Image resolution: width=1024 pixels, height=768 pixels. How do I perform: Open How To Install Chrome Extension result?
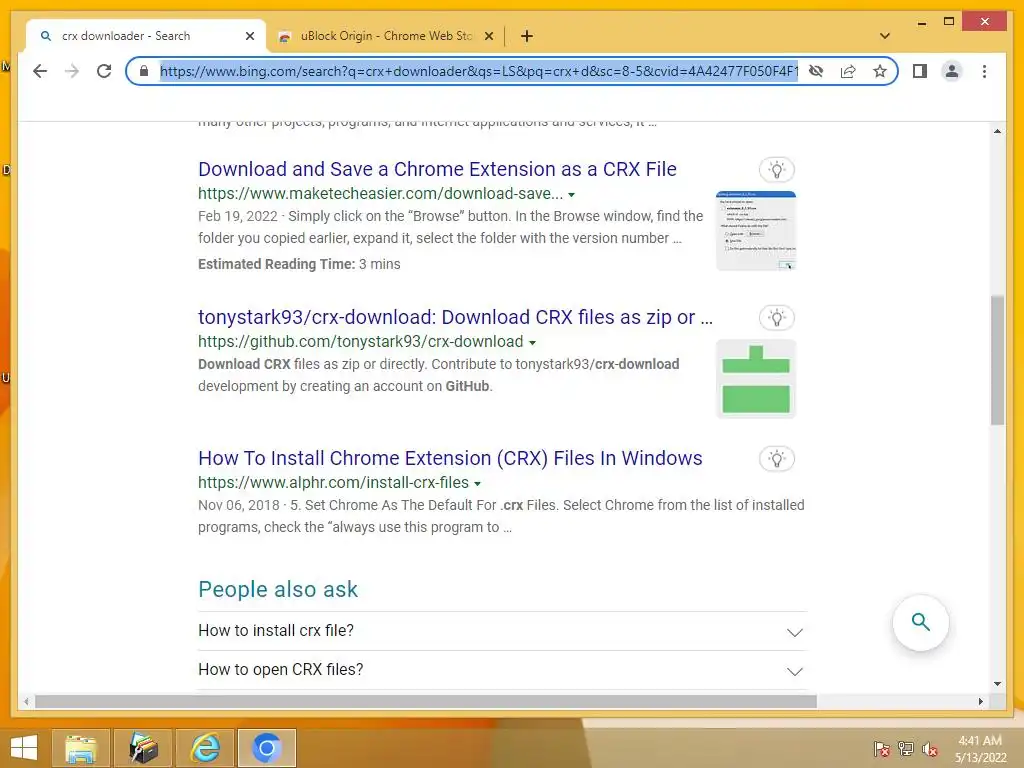coord(450,458)
